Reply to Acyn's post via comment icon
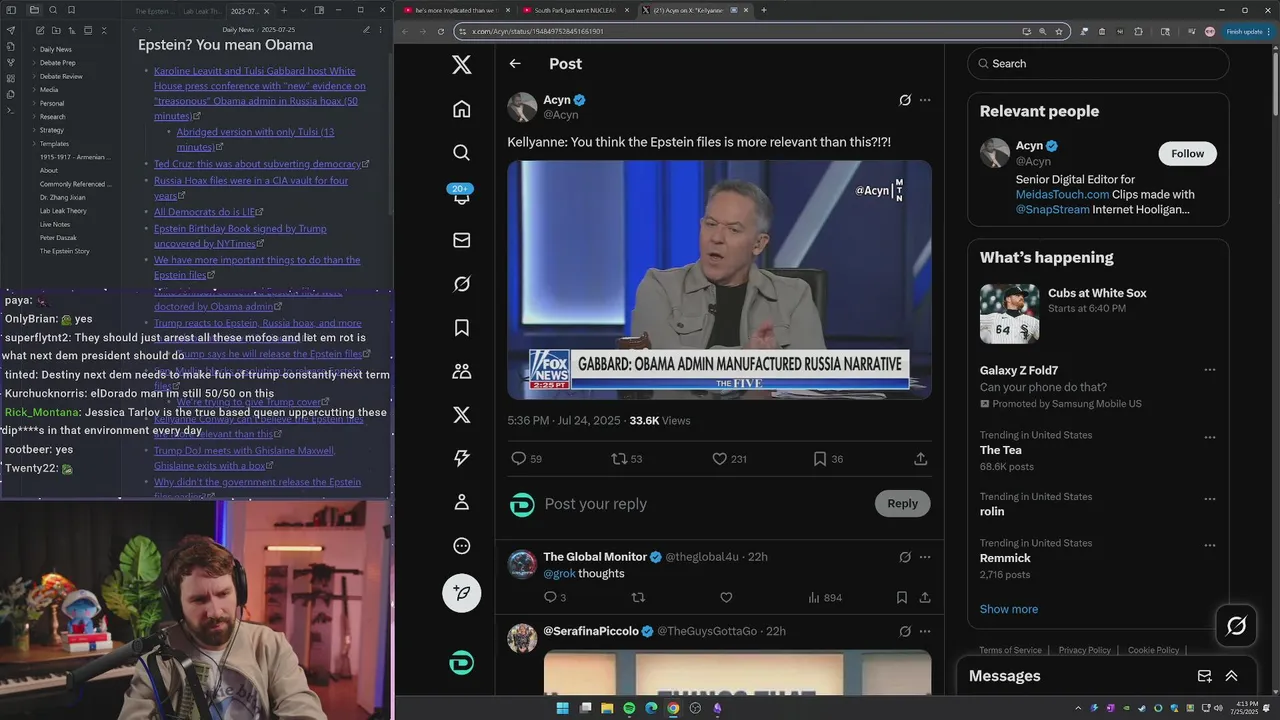Screen dimensions: 1280x720 tap(518, 459)
